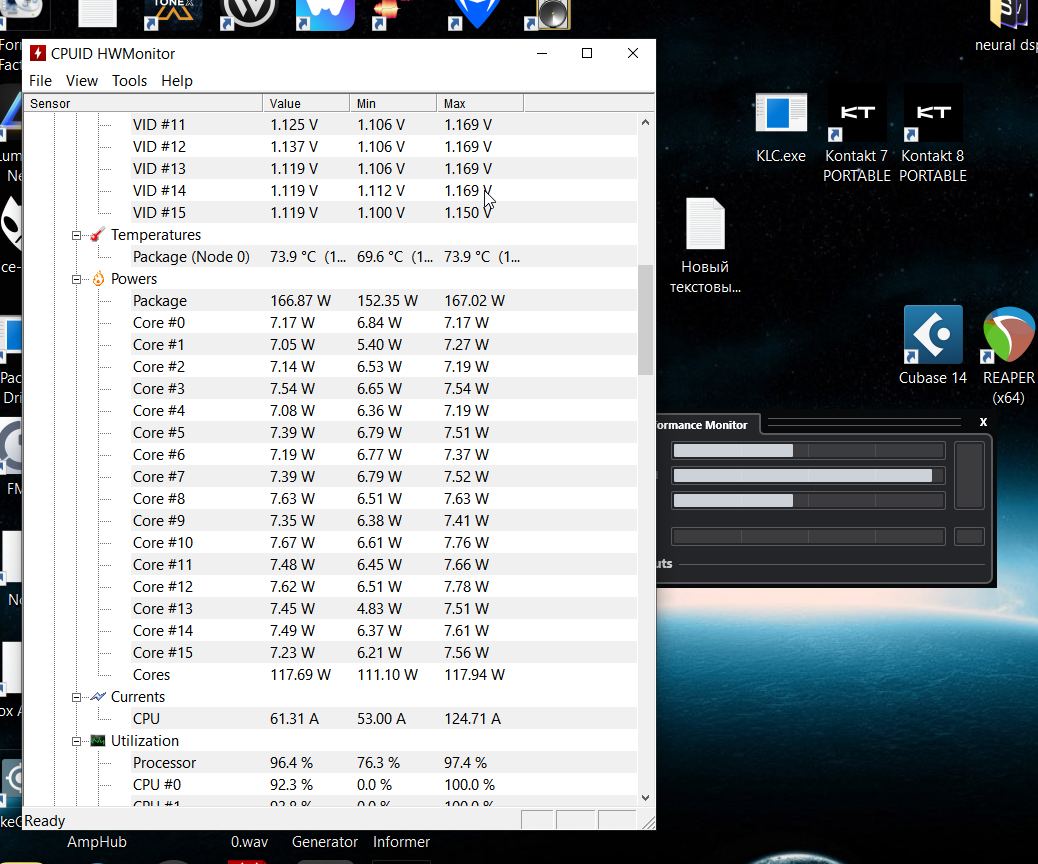Click the Utilization group label
The width and height of the screenshot is (1038, 864).
pyautogui.click(x=145, y=740)
